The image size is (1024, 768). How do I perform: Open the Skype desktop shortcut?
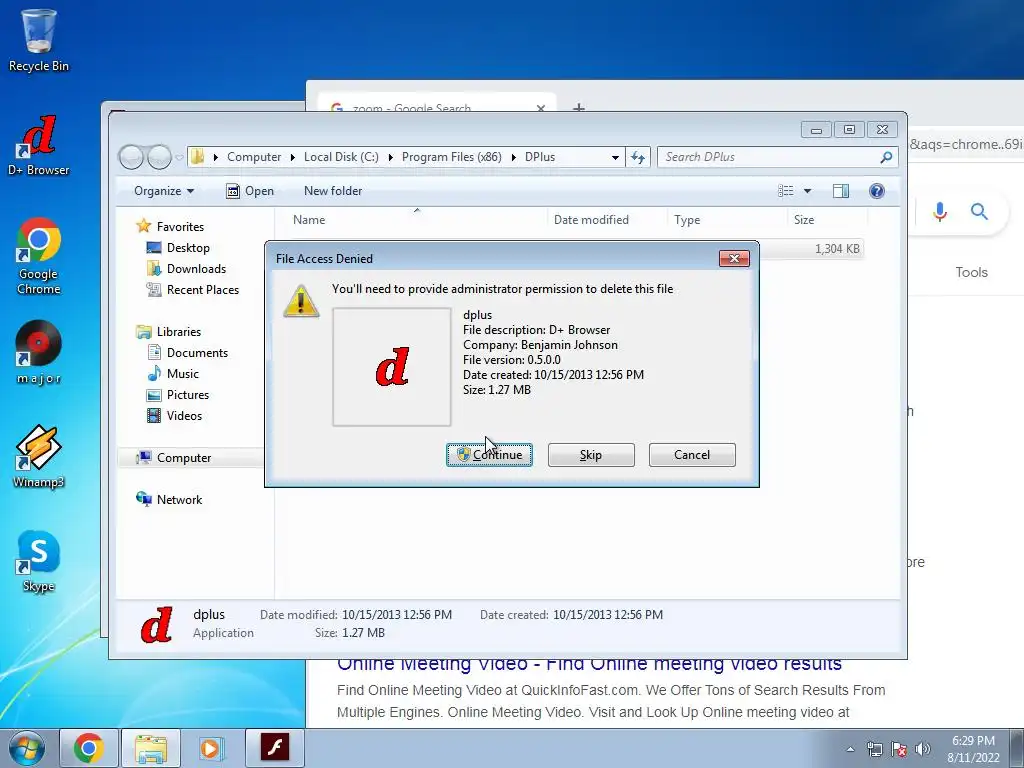click(x=39, y=561)
